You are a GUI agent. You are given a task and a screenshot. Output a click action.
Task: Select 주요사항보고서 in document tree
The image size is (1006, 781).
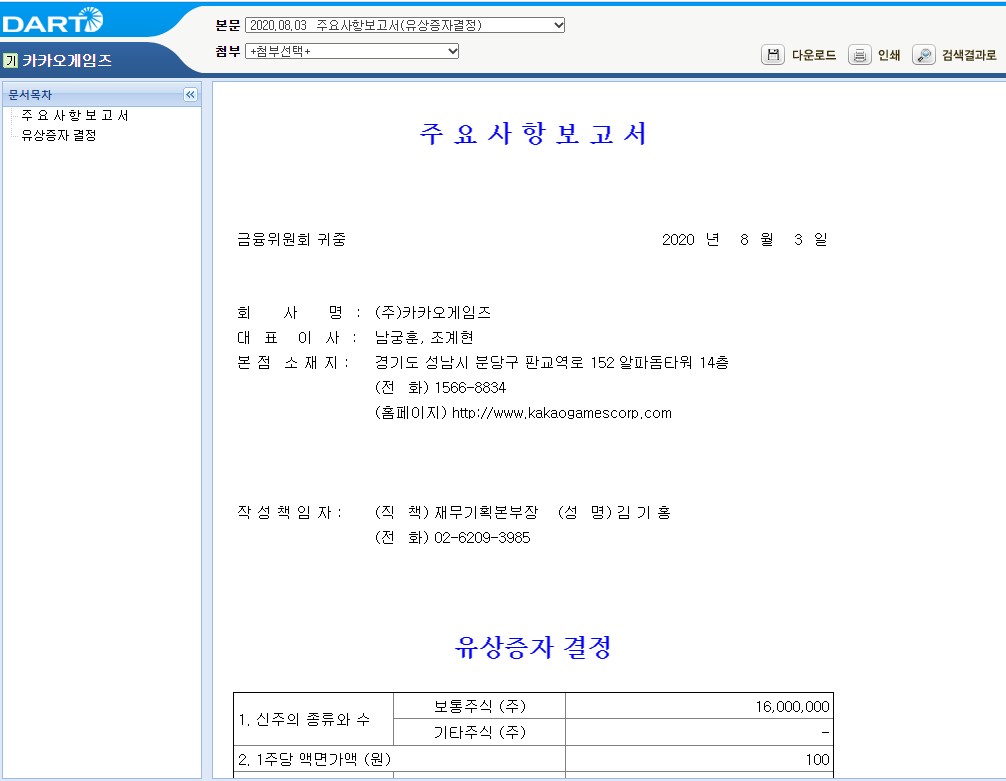coord(74,116)
